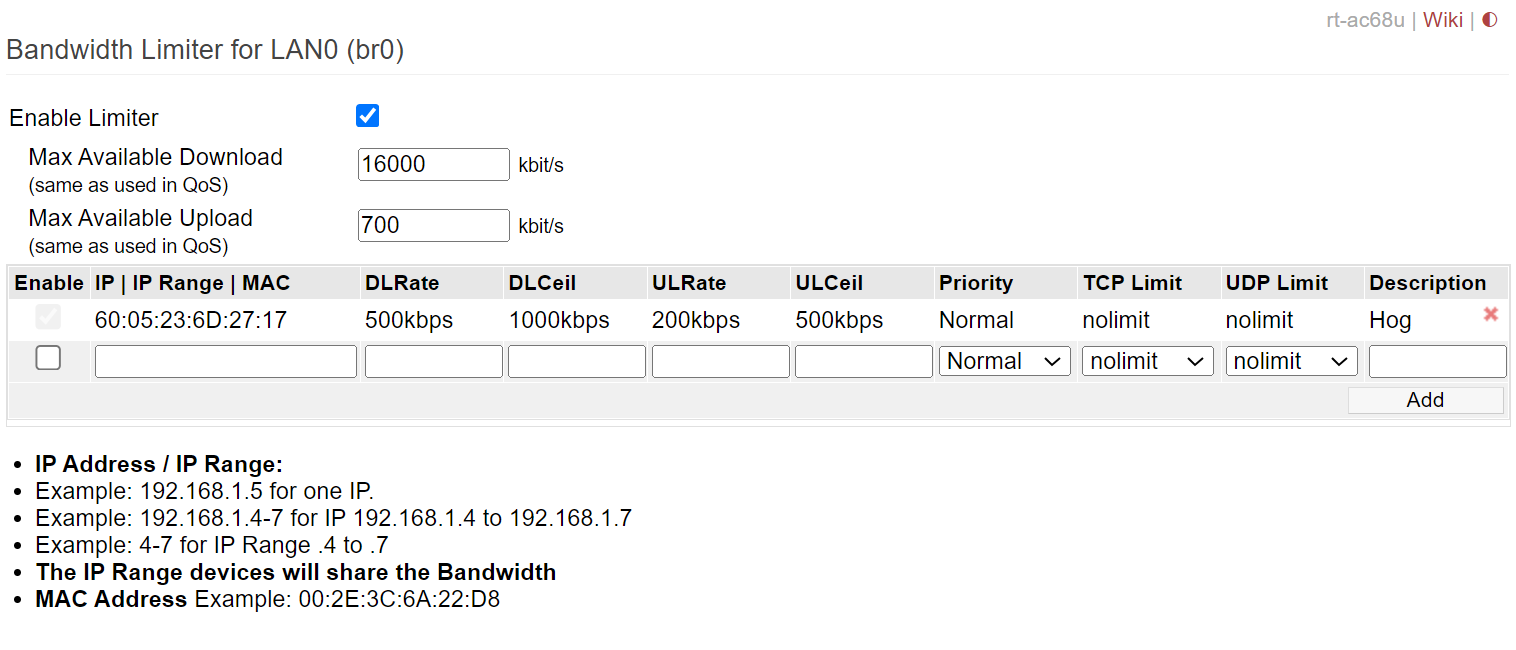This screenshot has height=650, width=1516.
Task: Toggle the theme contrast icon
Action: tap(1490, 20)
